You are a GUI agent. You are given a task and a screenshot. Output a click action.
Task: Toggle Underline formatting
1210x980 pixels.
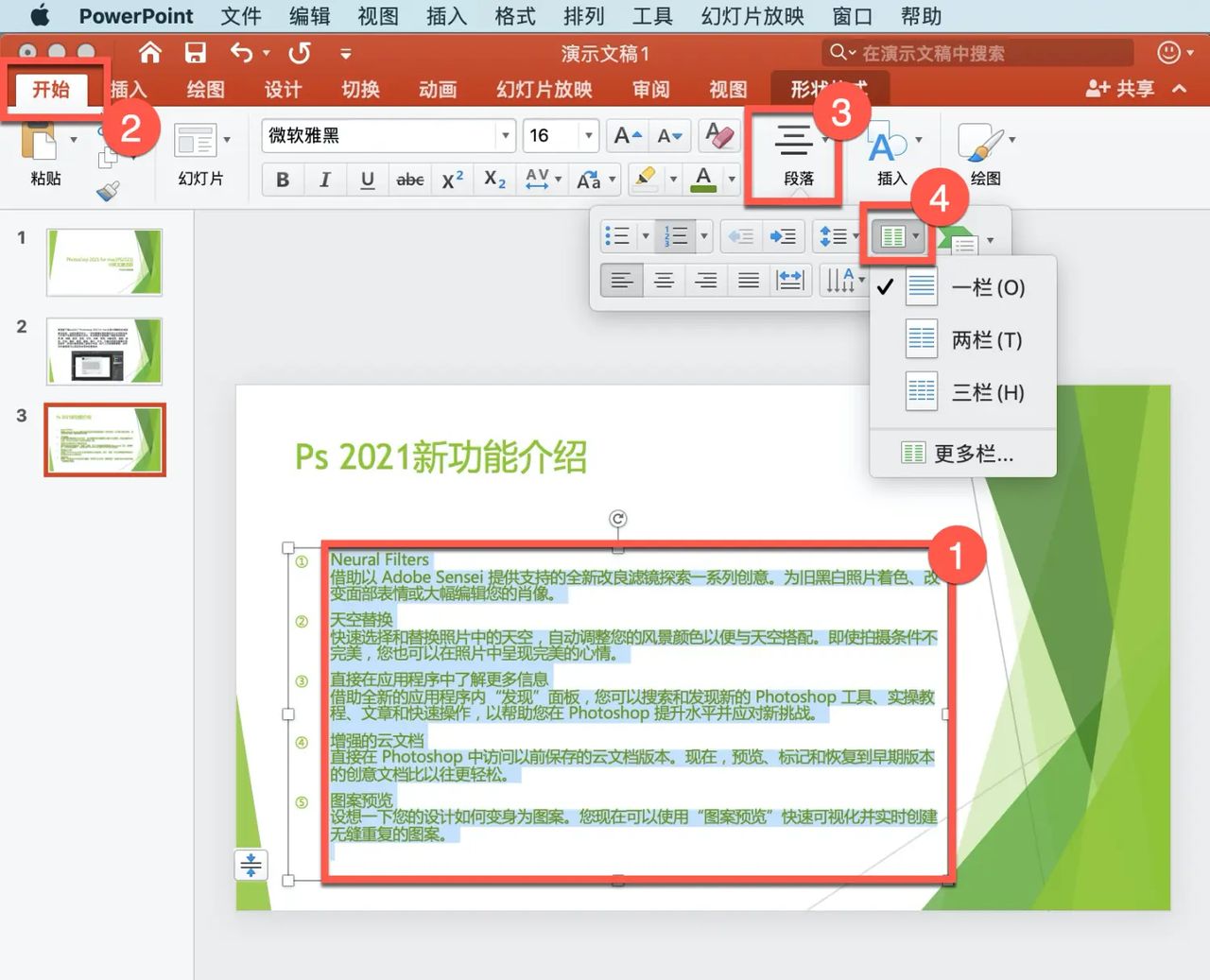pos(368,180)
